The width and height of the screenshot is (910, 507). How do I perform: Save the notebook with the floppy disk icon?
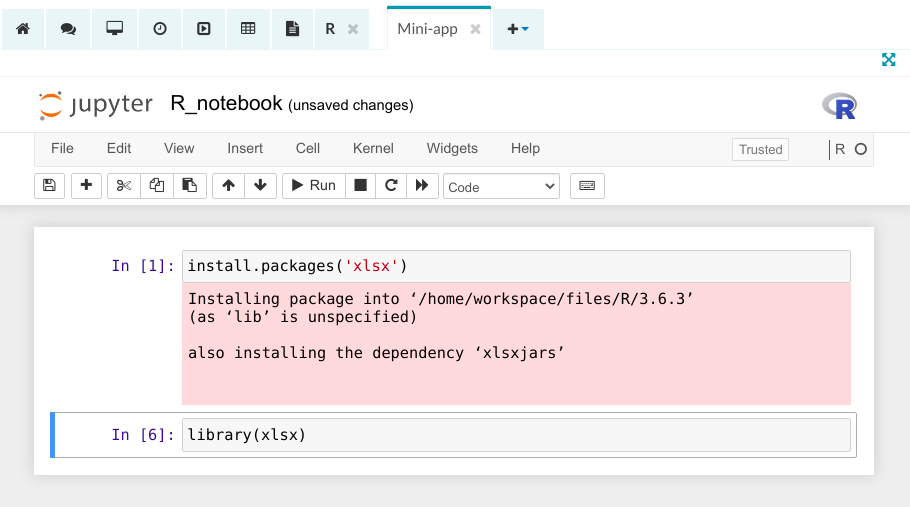(50, 185)
